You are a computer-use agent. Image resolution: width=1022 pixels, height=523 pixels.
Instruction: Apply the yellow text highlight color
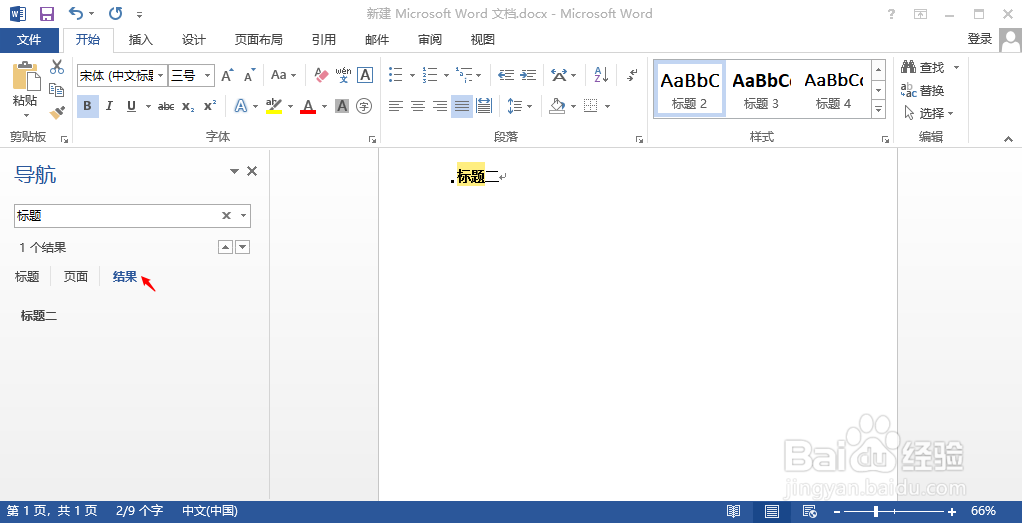point(274,106)
